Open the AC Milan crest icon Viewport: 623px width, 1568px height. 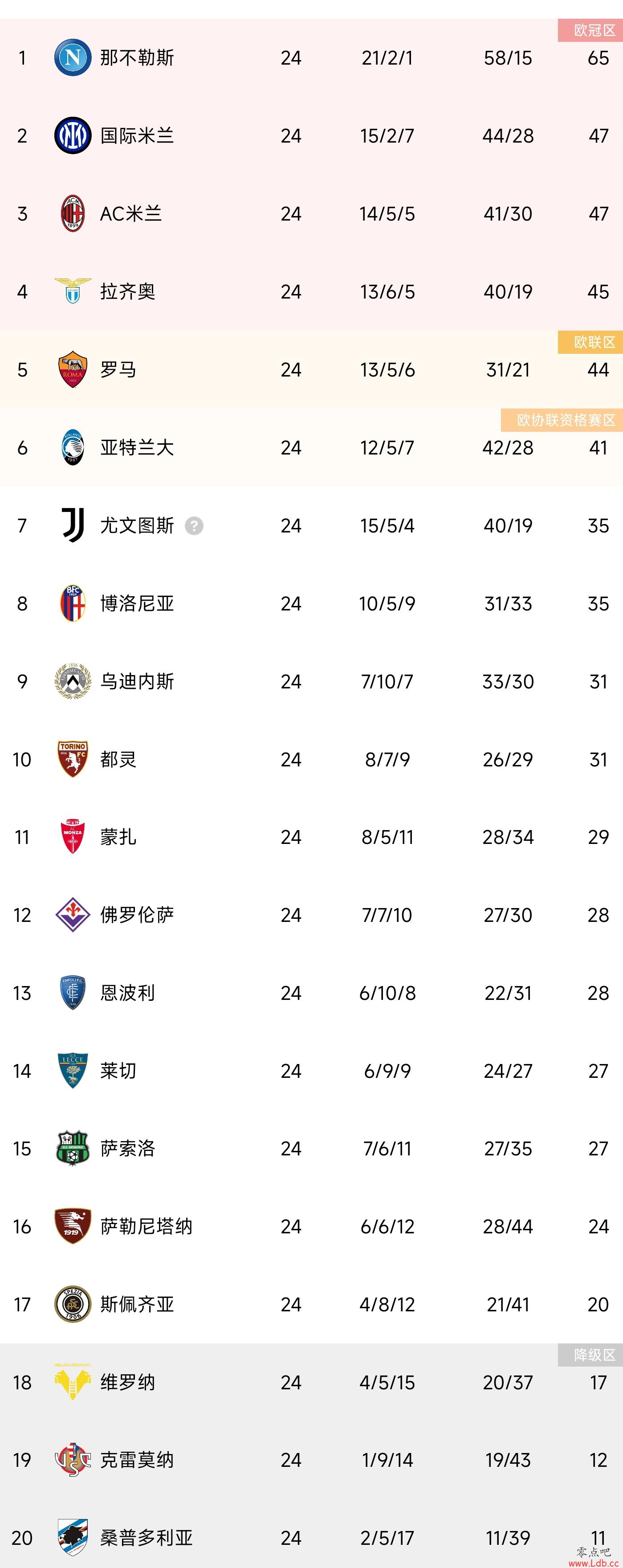(73, 213)
